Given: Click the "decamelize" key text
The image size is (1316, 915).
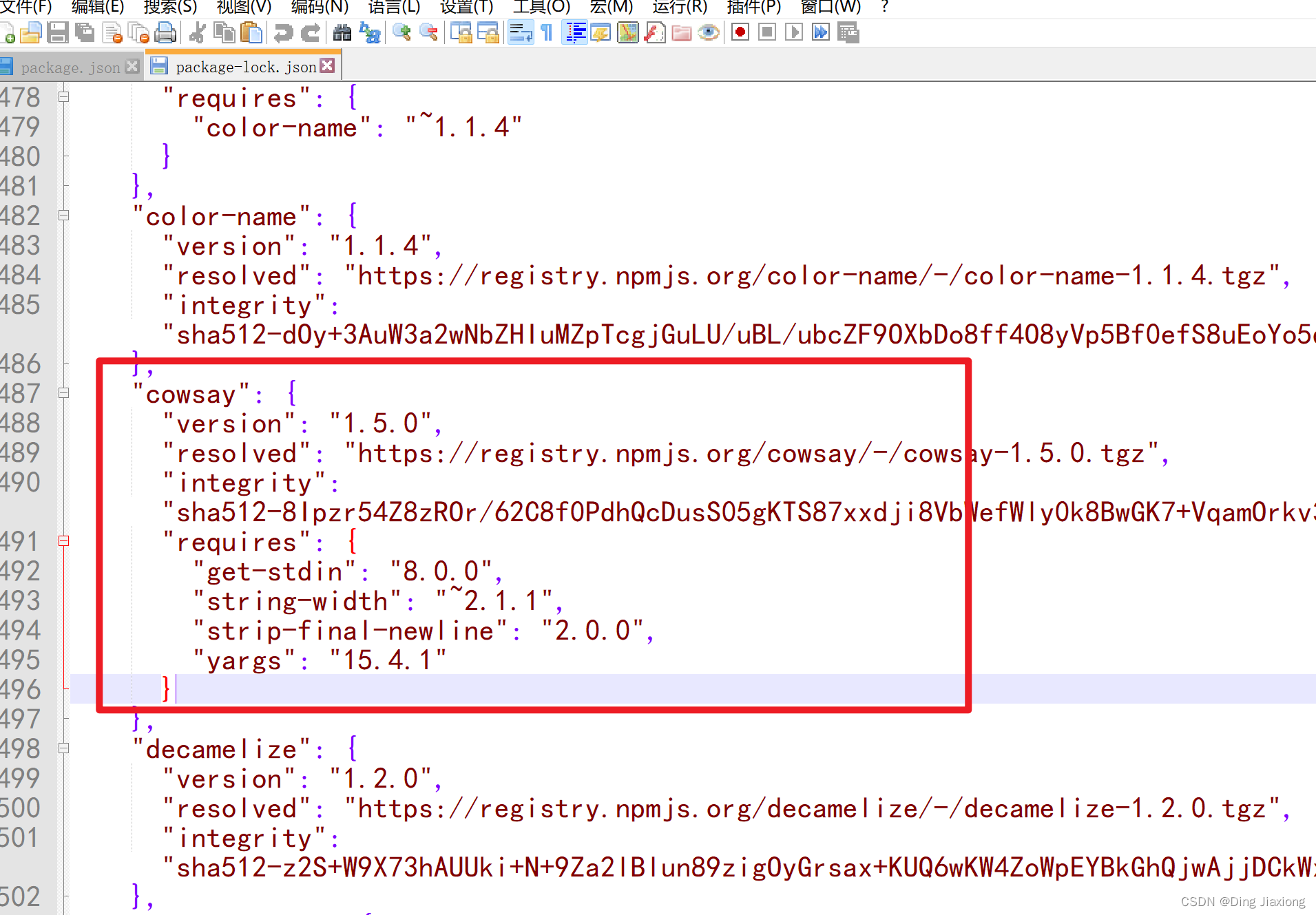Looking at the screenshot, I should [221, 748].
